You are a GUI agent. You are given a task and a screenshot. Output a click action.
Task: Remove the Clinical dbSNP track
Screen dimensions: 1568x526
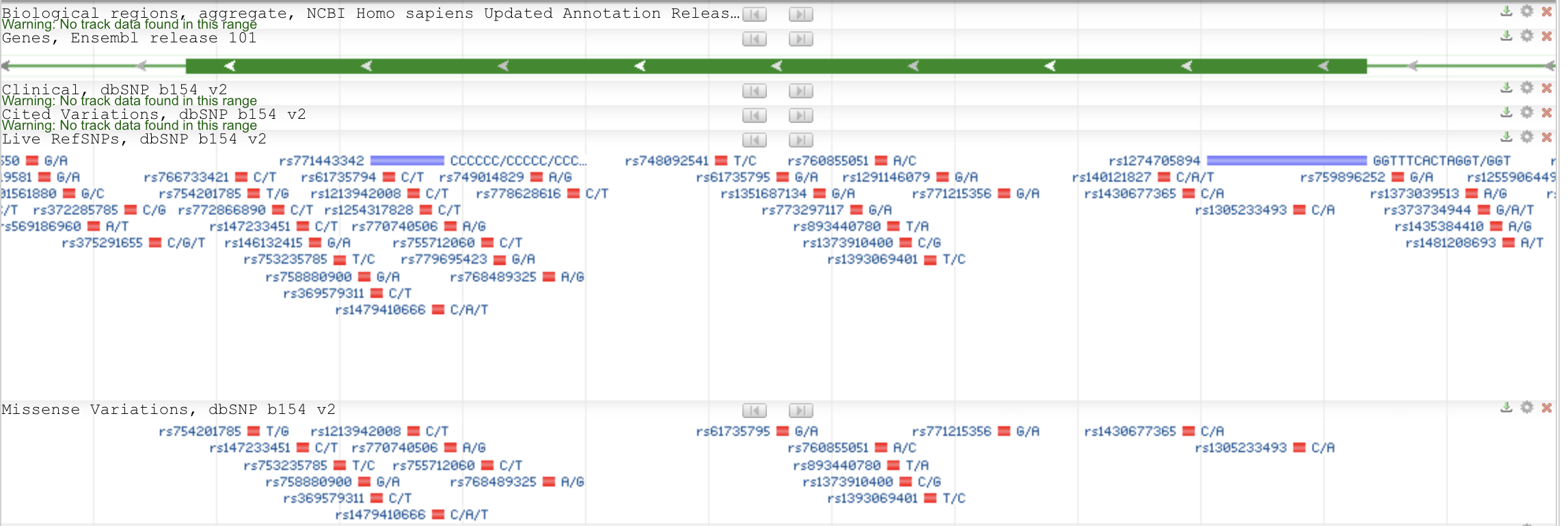pyautogui.click(x=1547, y=88)
